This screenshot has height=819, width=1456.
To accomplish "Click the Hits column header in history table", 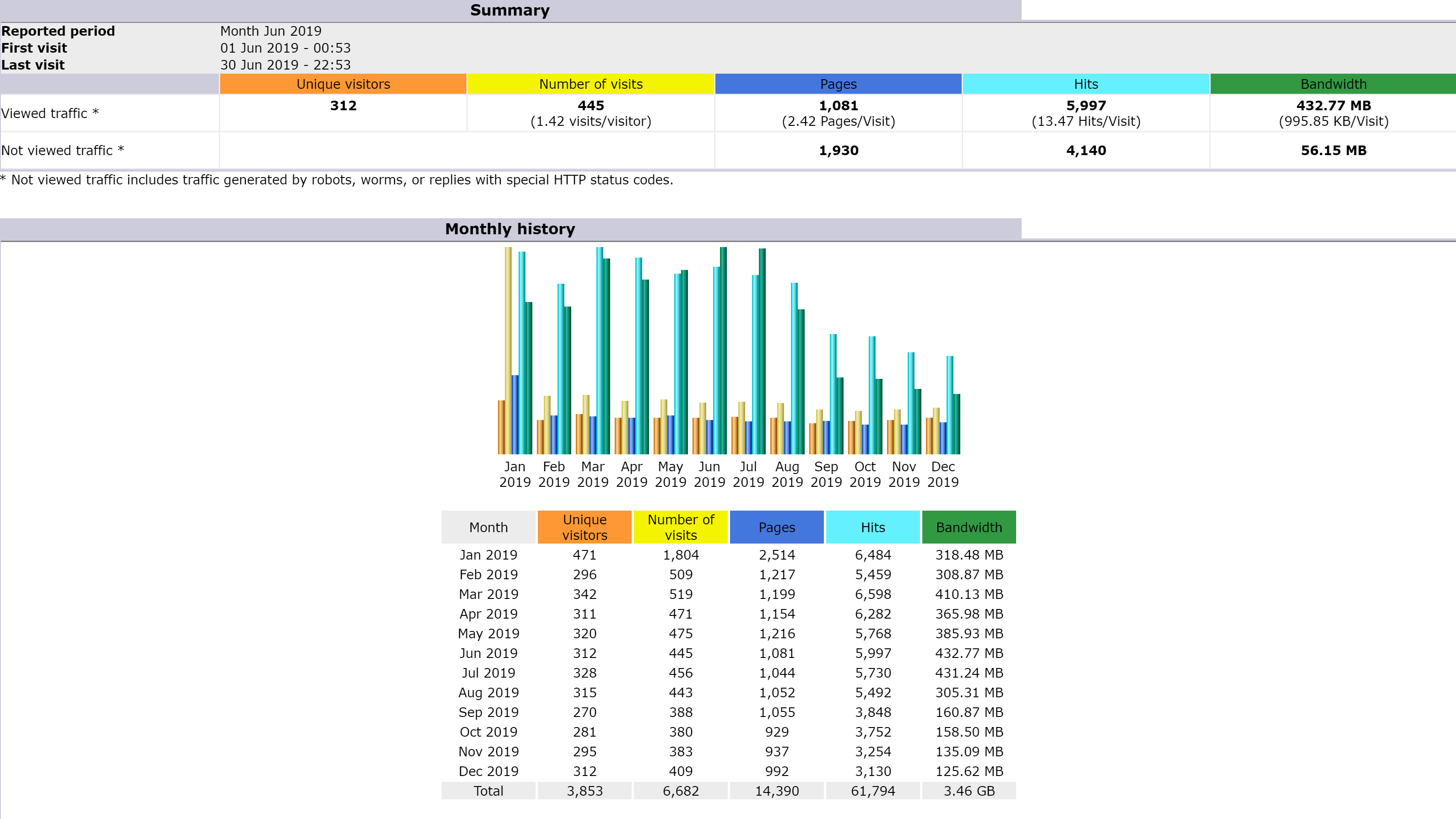I will click(873, 527).
